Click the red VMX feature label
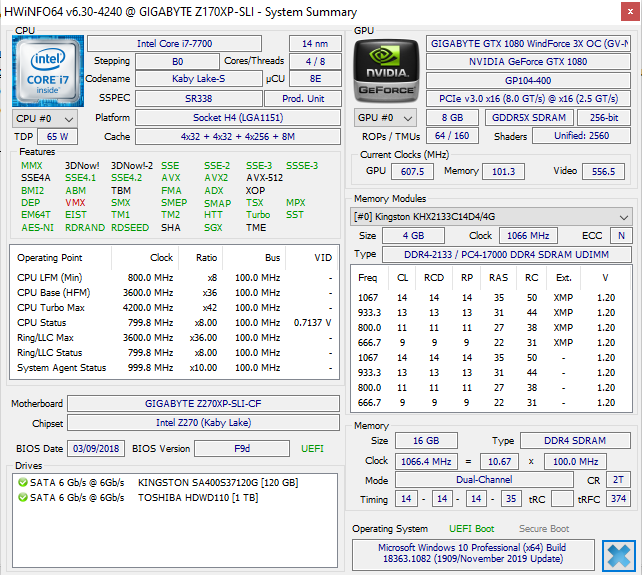 tap(75, 203)
